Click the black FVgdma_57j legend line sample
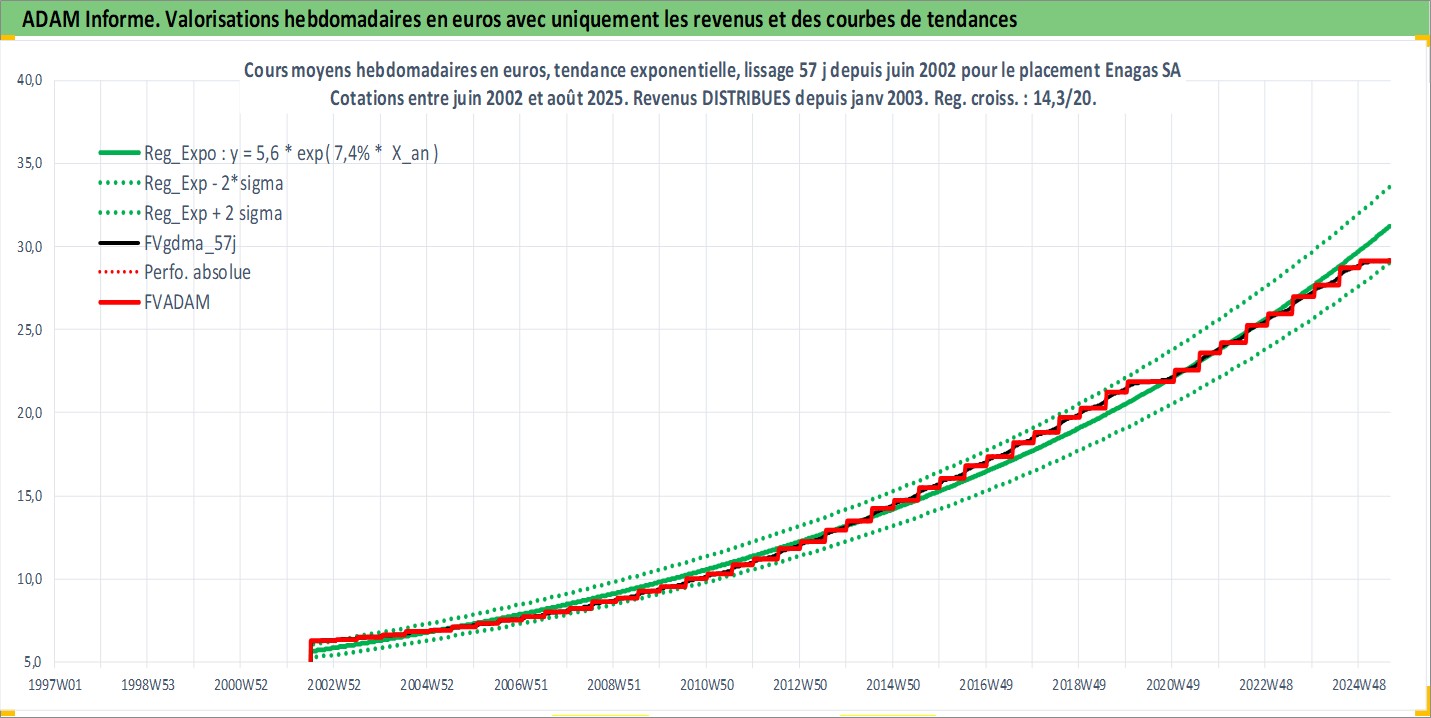Image resolution: width=1431 pixels, height=718 pixels. [118, 243]
